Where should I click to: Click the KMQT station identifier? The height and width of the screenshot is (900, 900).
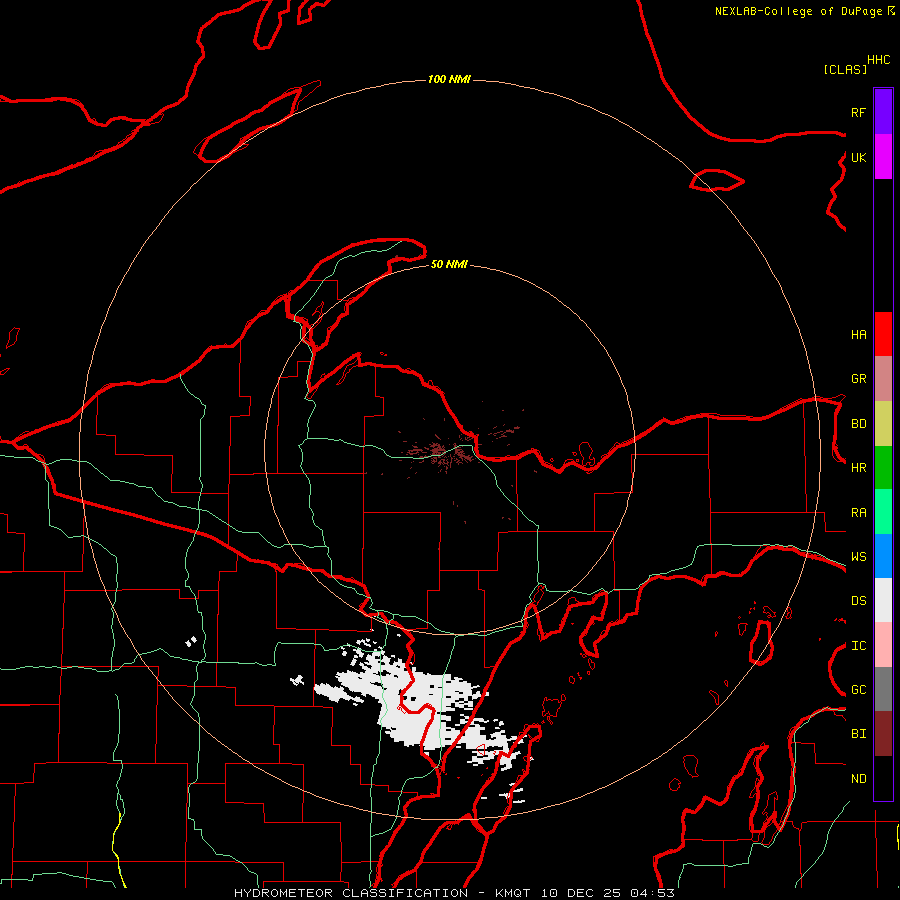point(515,893)
